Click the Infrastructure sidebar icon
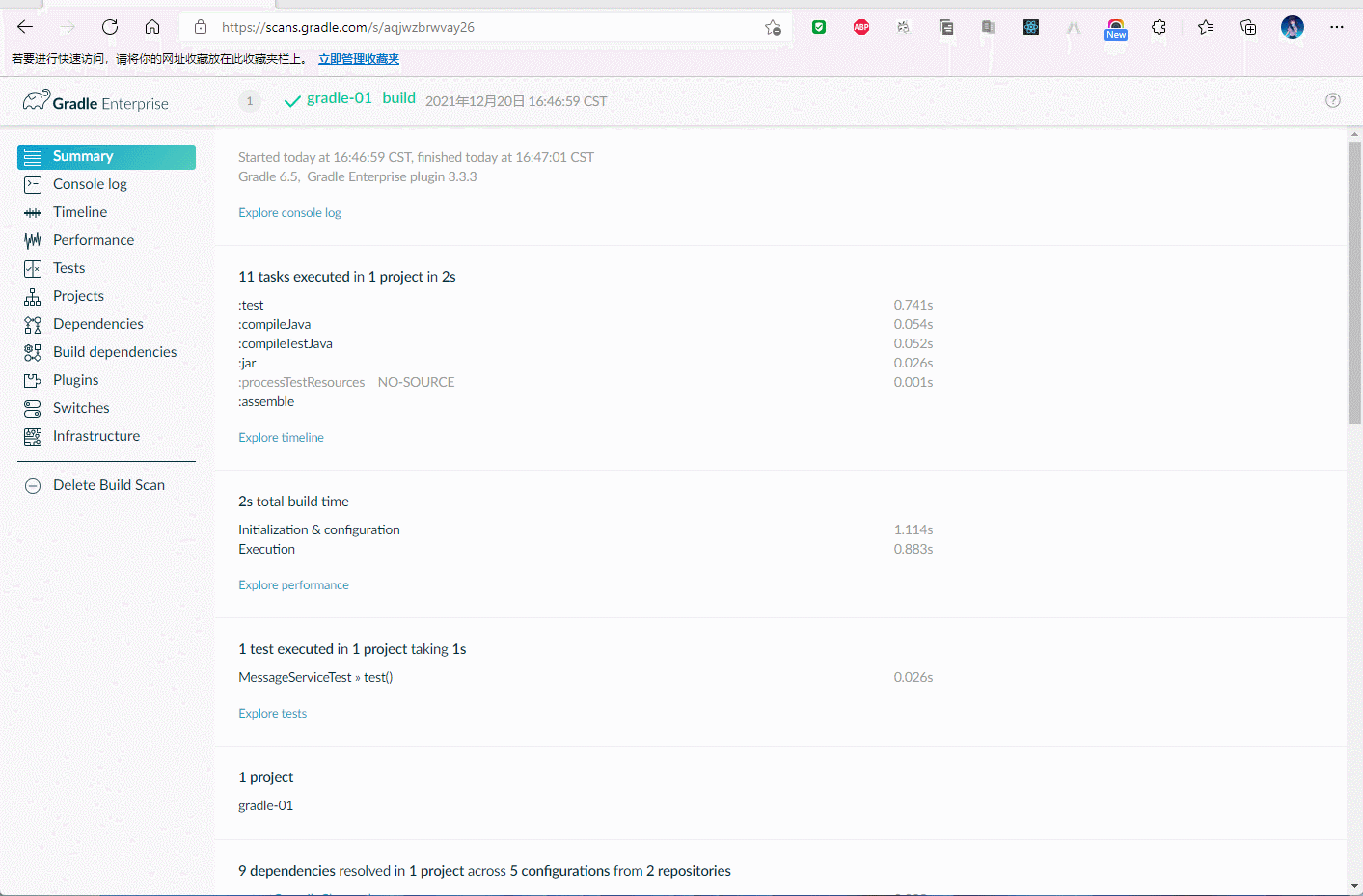Viewport: 1363px width, 896px height. pos(33,436)
